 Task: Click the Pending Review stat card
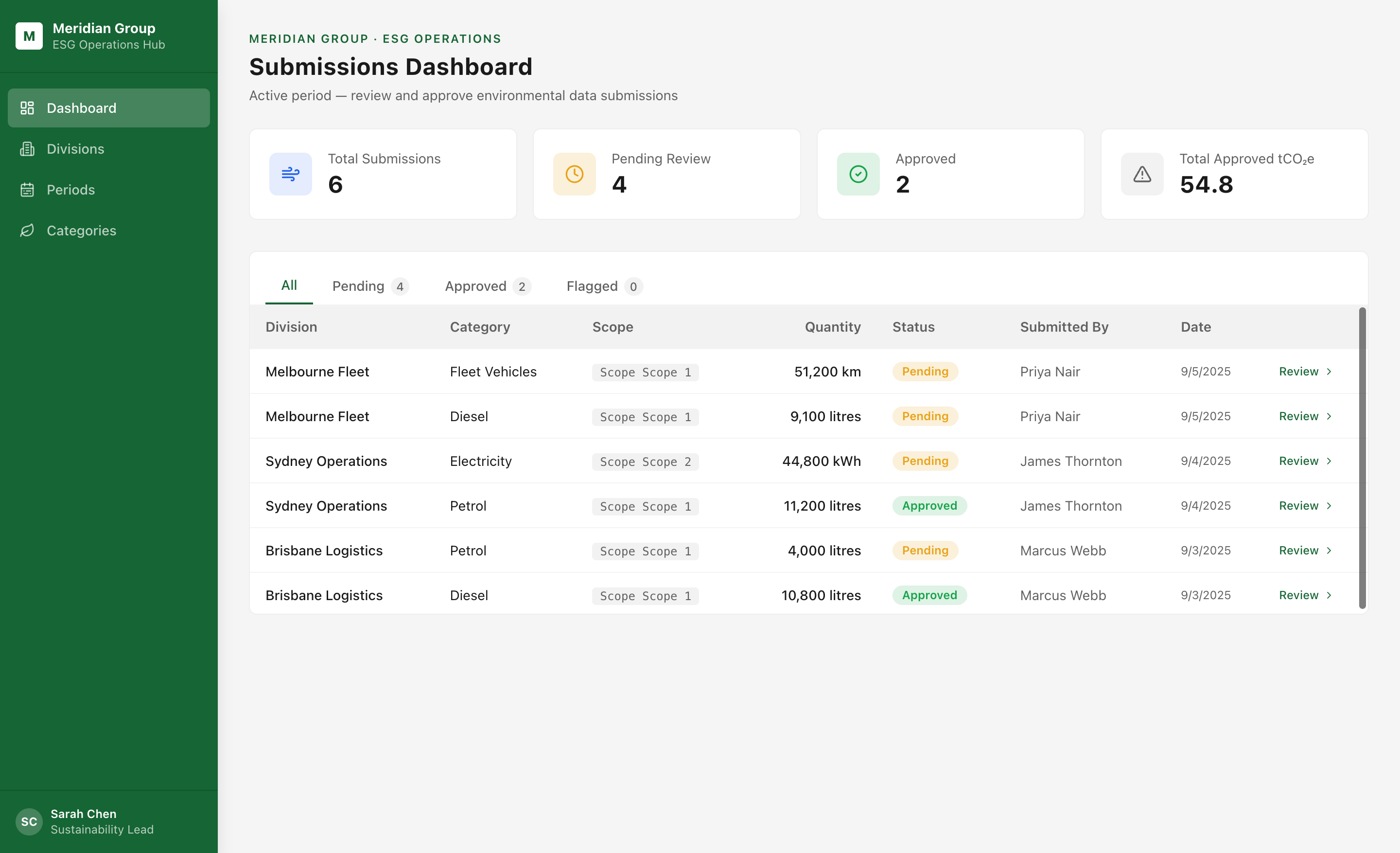(x=666, y=174)
